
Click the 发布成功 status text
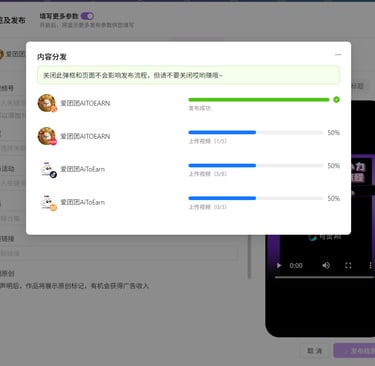click(x=199, y=108)
